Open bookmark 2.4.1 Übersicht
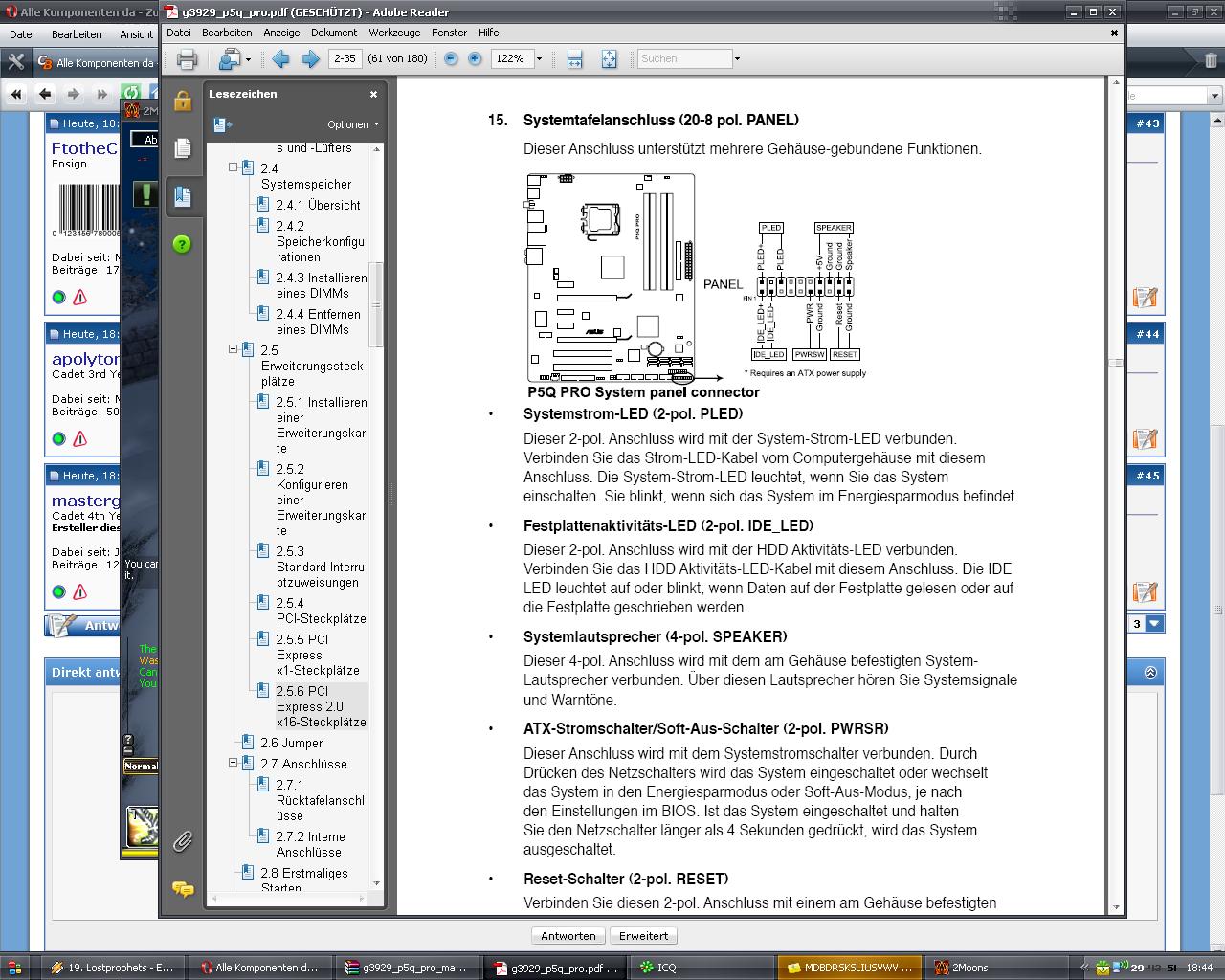The image size is (1225, 980). coord(318,205)
